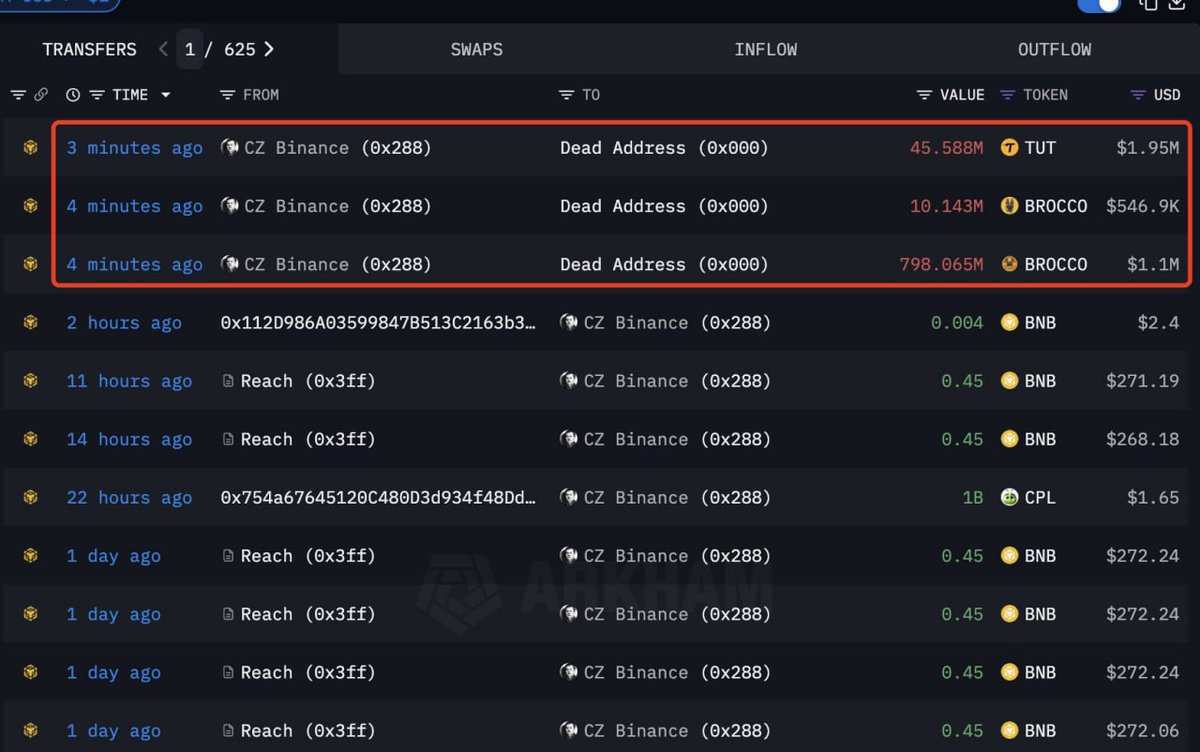Open the TO column filter

[567, 95]
